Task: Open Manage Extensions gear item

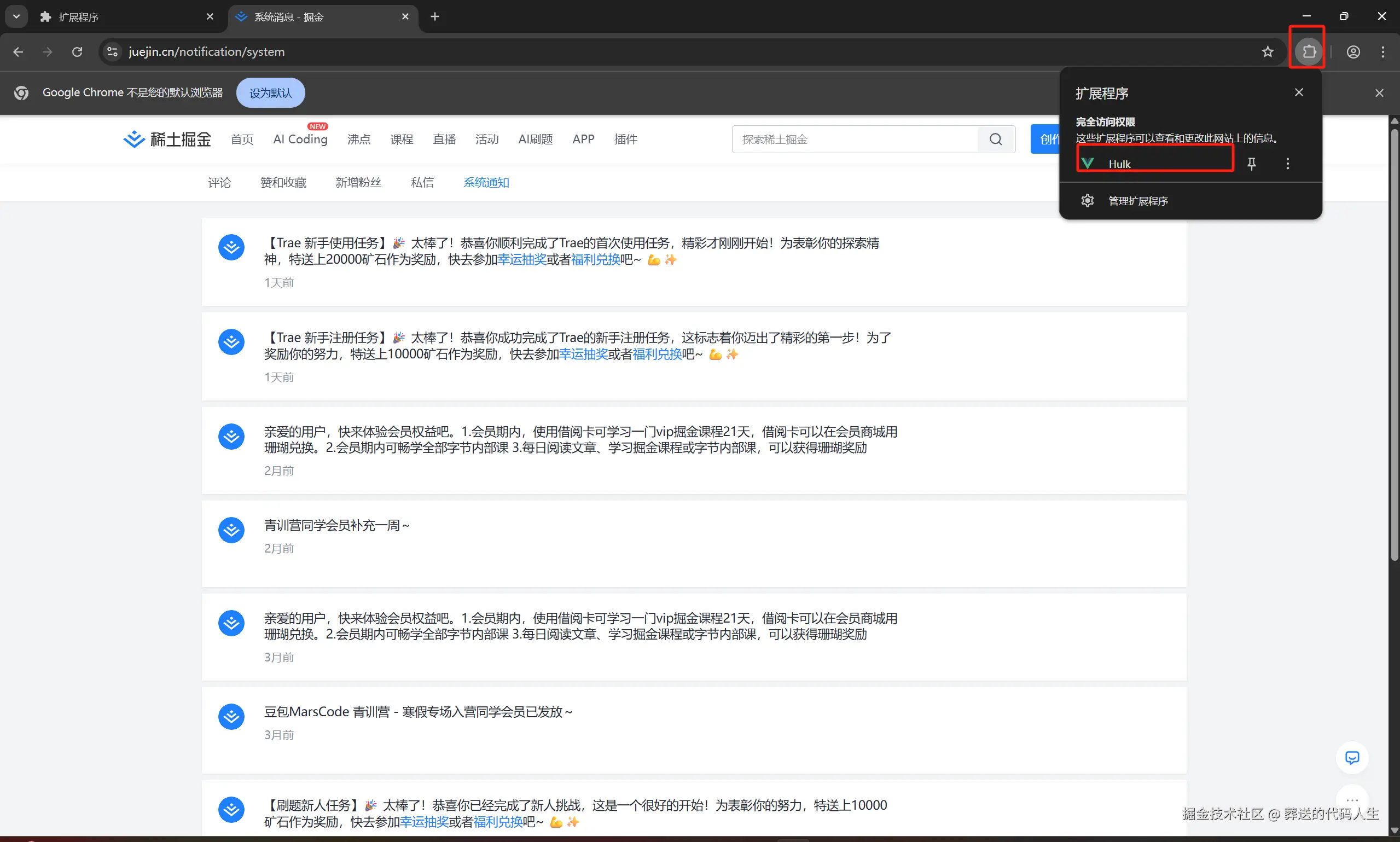Action: [x=1137, y=201]
